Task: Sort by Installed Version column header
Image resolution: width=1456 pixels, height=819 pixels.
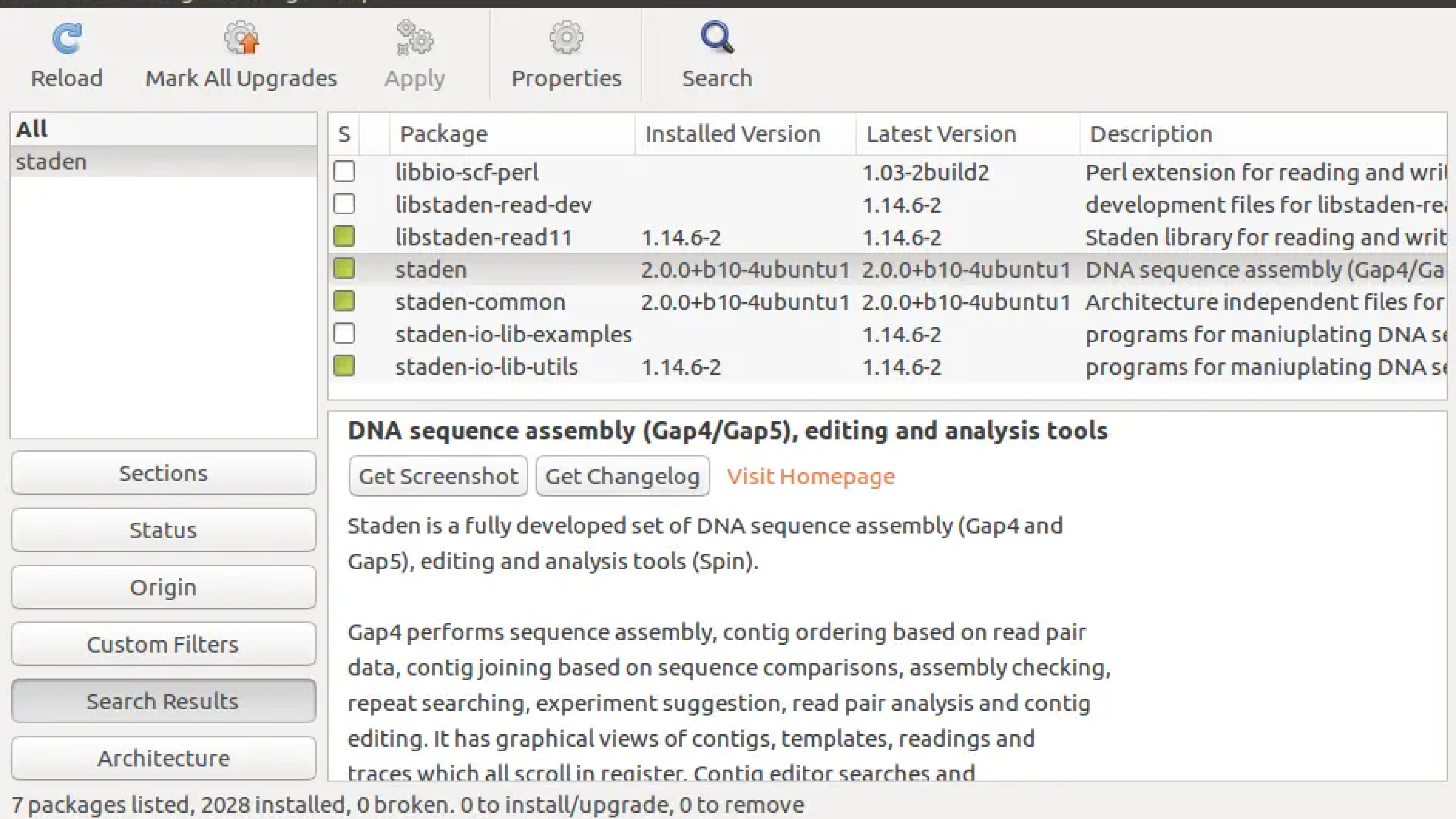Action: tap(746, 134)
